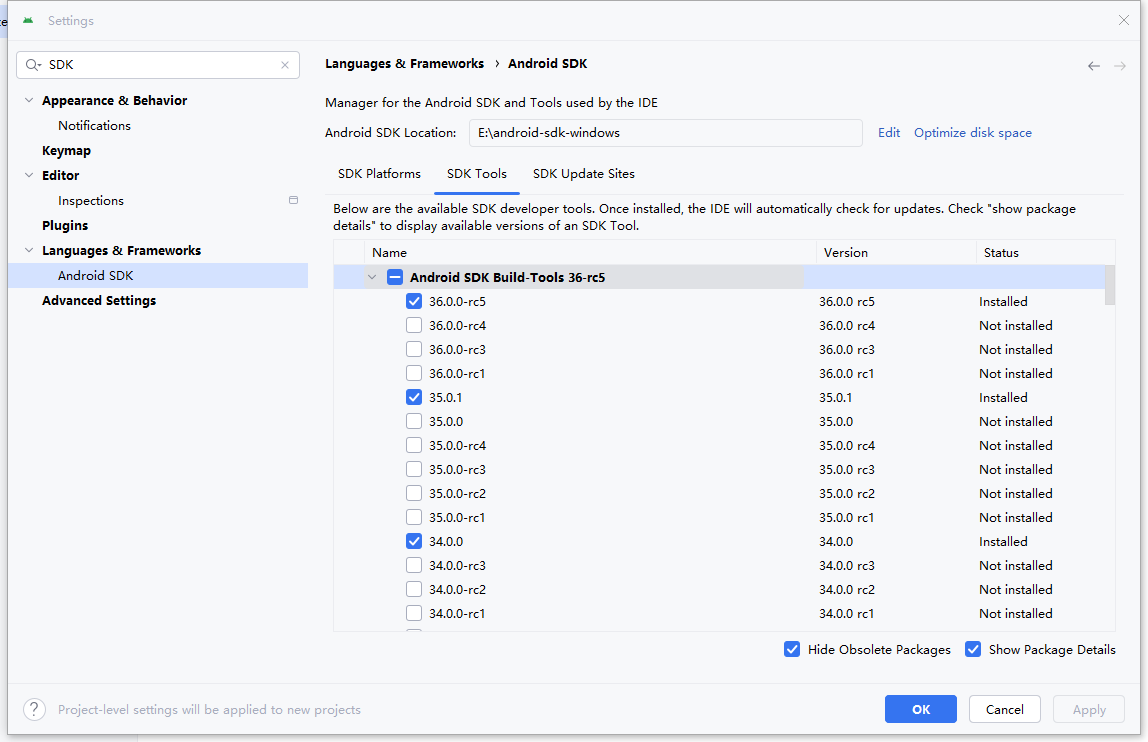Check the 34.0.0-rc3 checkbox

tap(414, 565)
